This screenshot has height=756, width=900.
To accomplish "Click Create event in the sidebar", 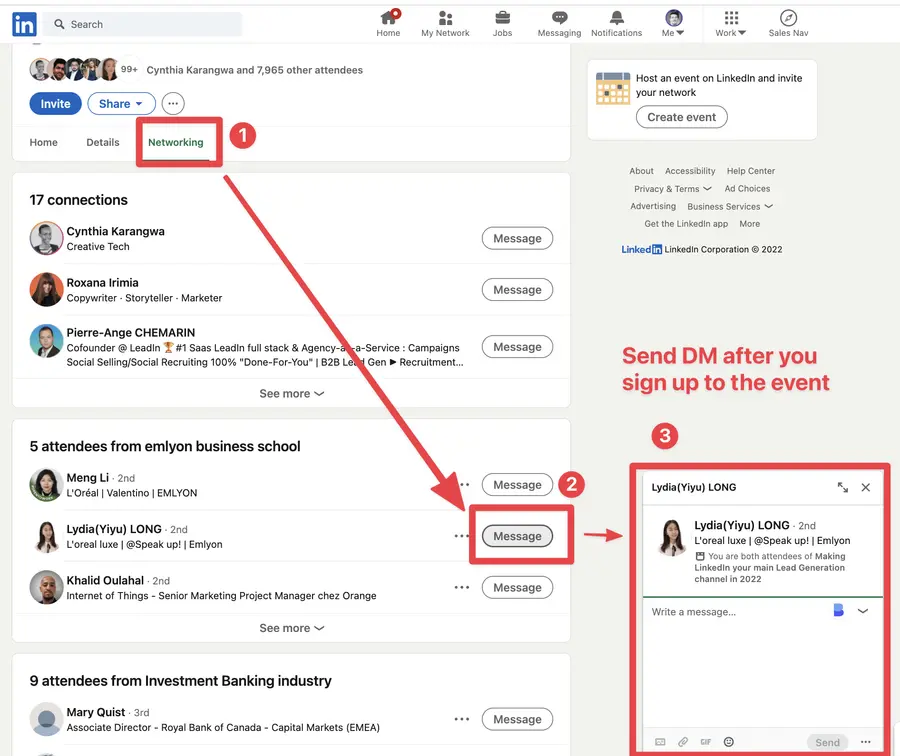I will [681, 117].
